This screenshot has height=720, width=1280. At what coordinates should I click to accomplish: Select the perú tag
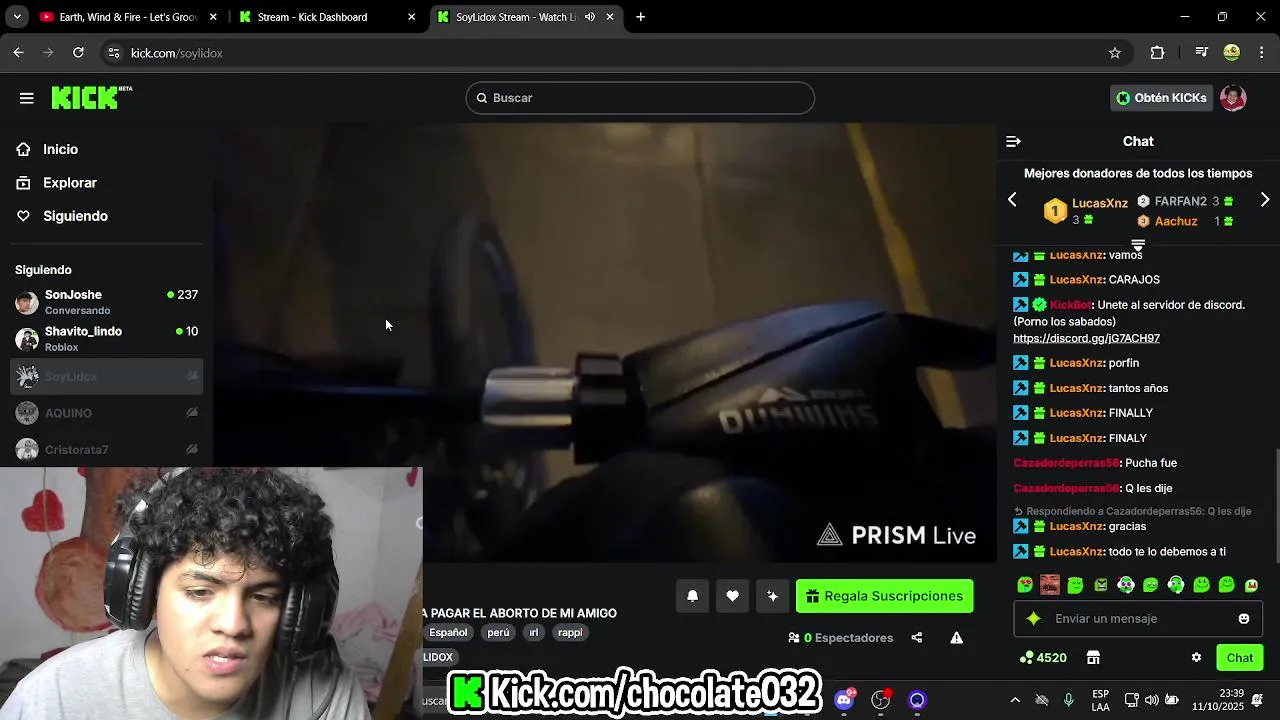click(498, 633)
